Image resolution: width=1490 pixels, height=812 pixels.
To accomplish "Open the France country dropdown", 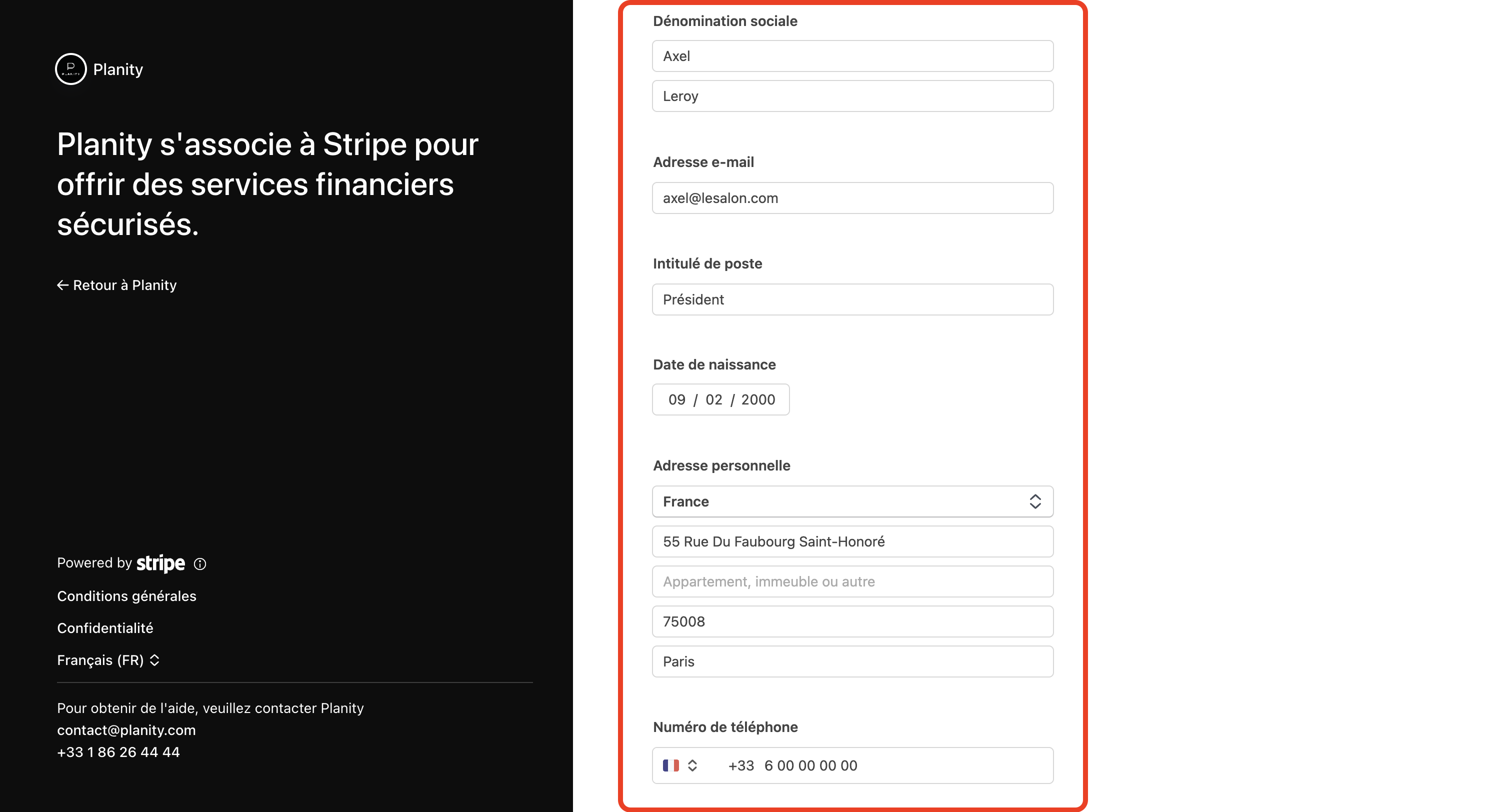I will [x=852, y=501].
